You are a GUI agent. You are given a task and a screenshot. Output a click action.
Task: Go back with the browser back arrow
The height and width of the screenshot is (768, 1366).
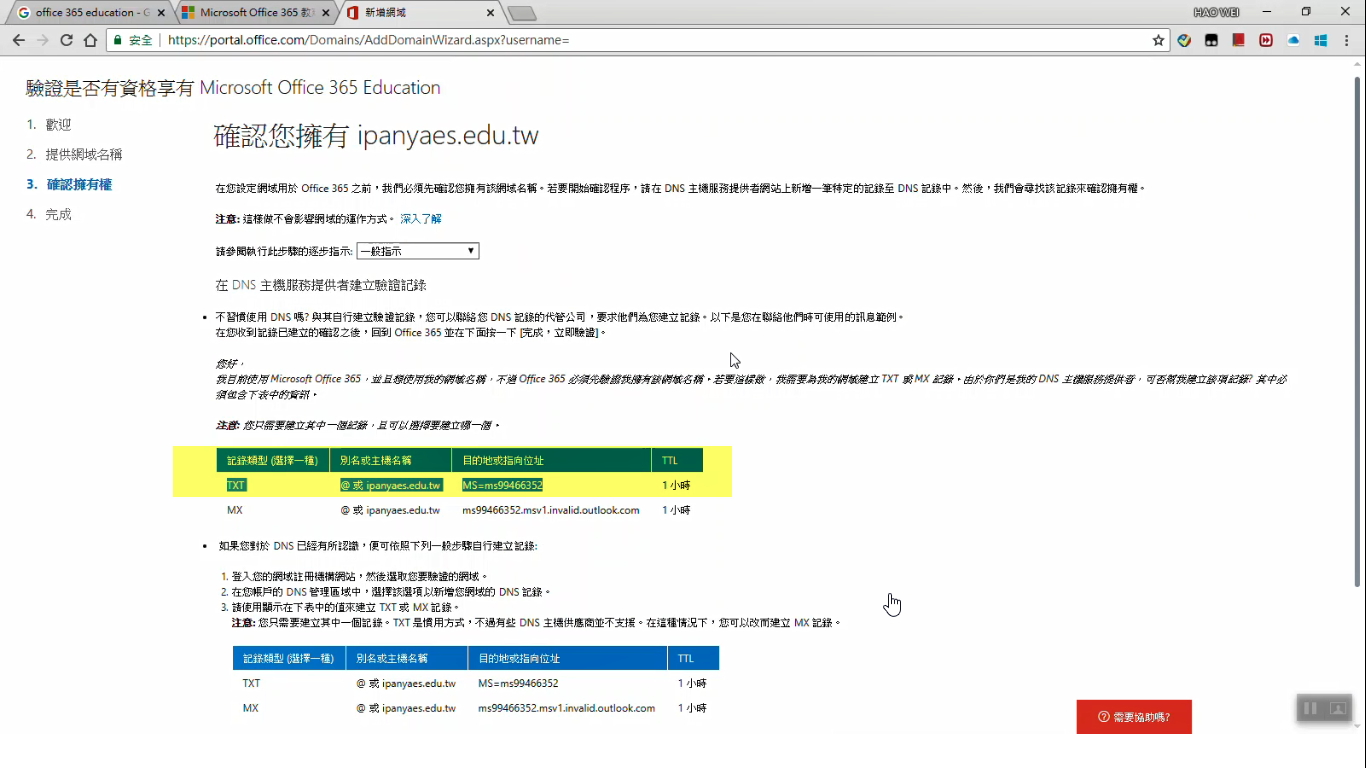18,40
